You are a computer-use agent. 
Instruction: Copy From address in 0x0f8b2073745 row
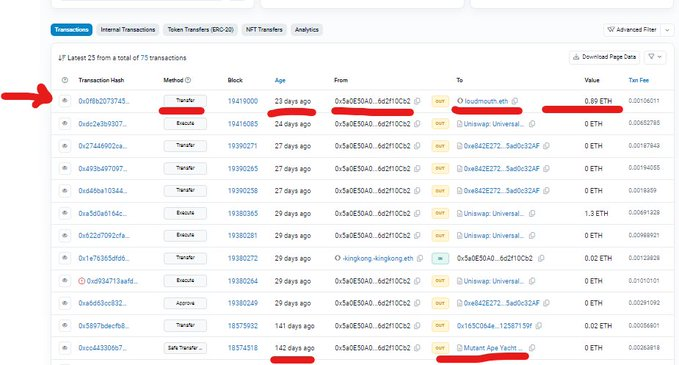[417, 101]
